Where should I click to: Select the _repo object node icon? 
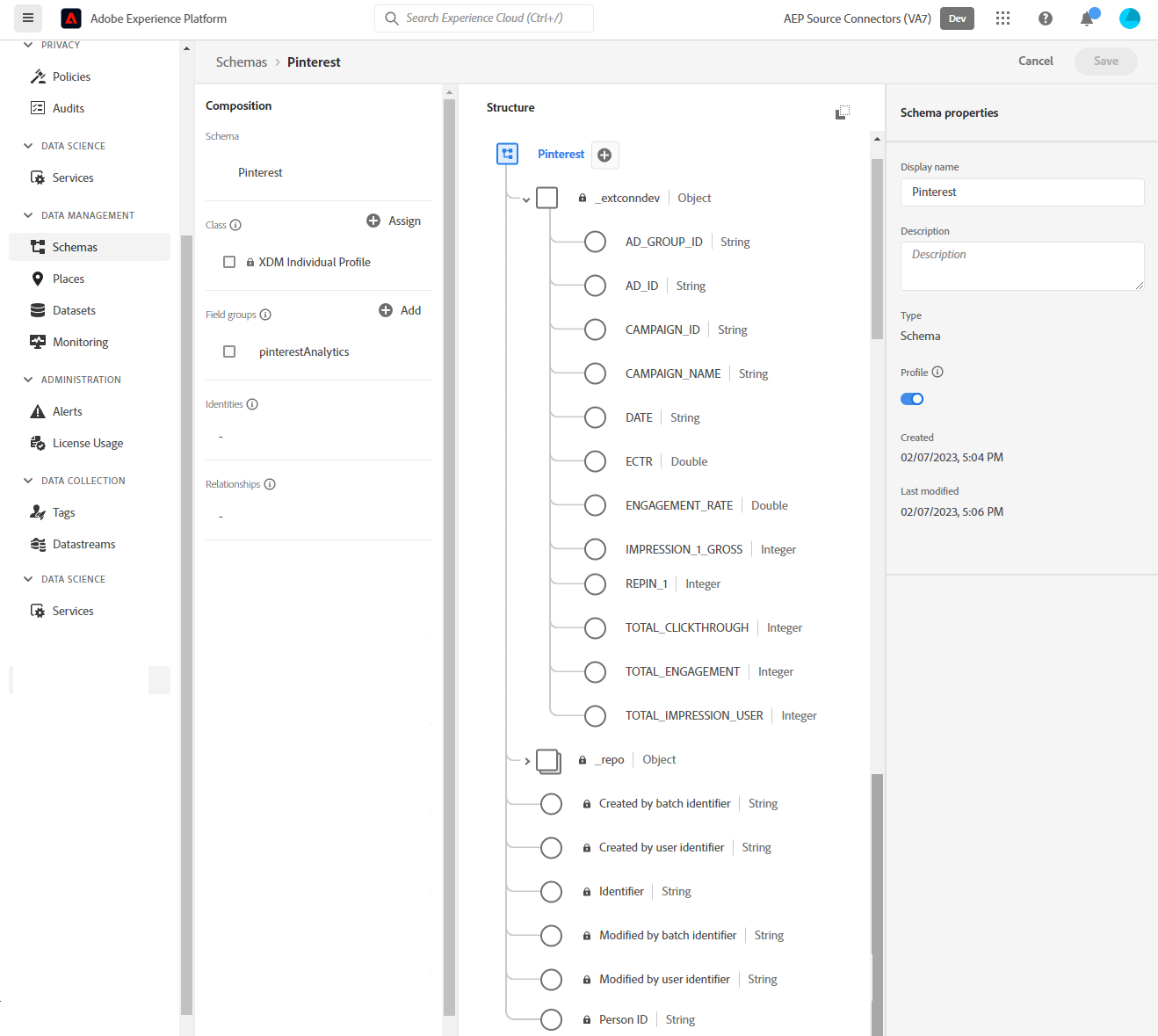548,761
